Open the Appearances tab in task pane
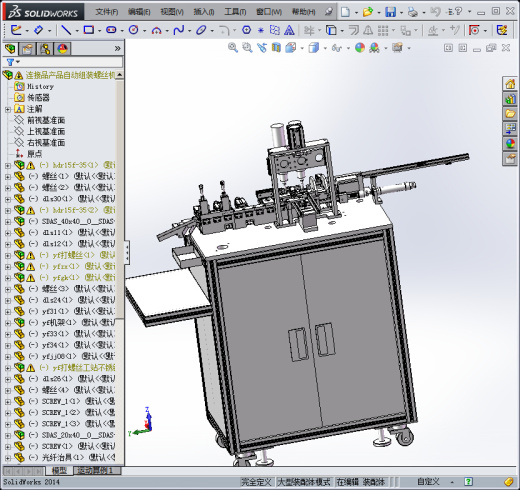 510,144
